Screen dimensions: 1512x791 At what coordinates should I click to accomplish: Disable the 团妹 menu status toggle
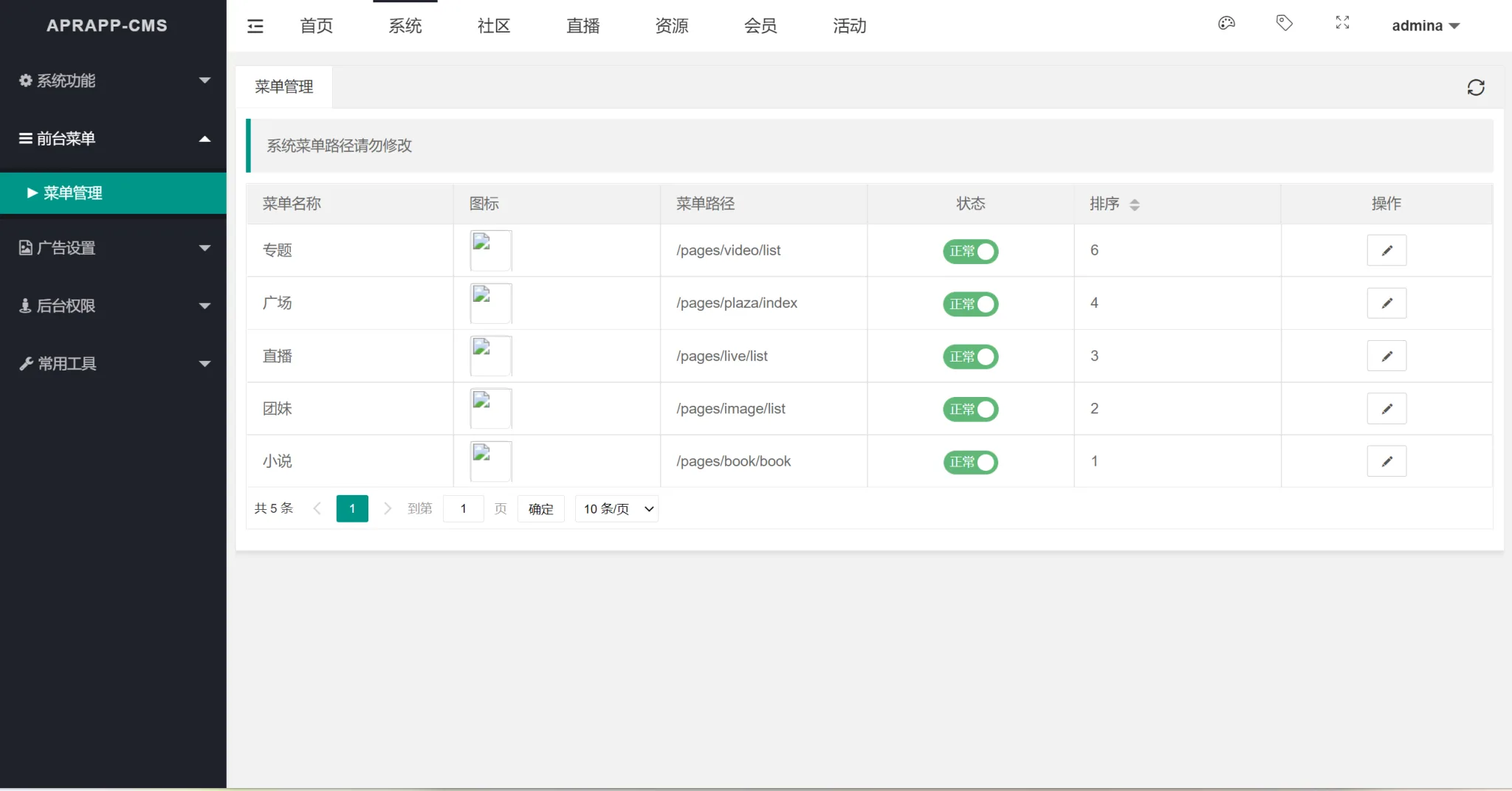[970, 410]
